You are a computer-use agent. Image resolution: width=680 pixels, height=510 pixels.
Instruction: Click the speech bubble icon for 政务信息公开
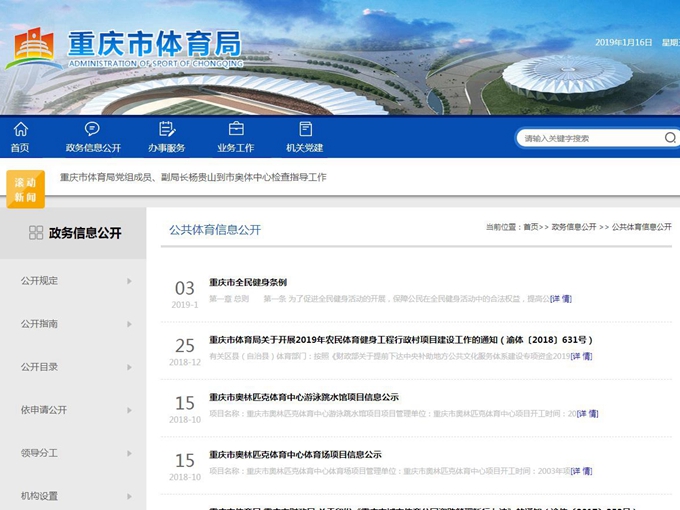(x=92, y=129)
